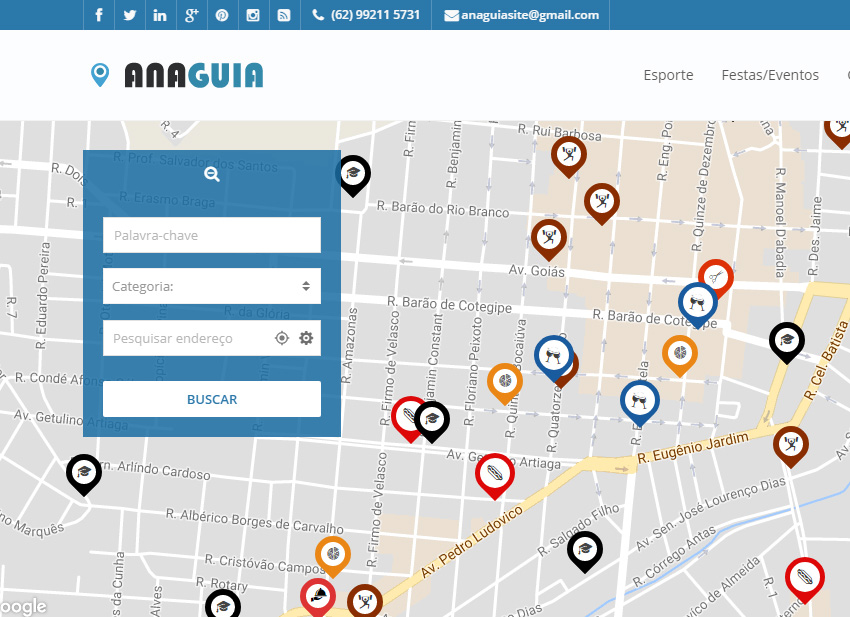850x617 pixels.
Task: Click the phone number (62) 99211 5731
Action: [366, 15]
